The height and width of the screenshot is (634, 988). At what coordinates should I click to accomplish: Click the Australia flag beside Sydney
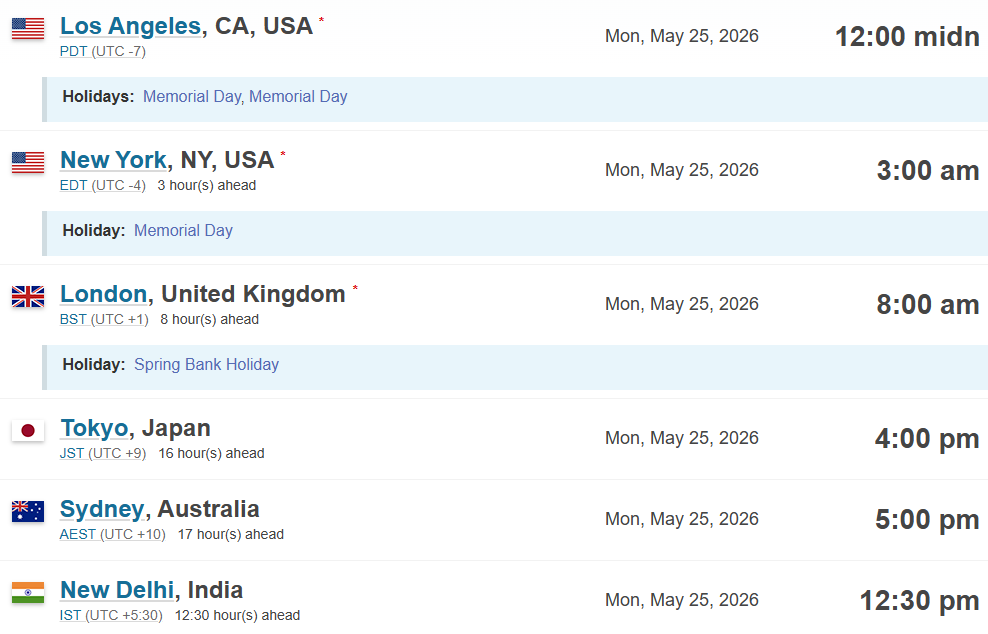[x=28, y=511]
